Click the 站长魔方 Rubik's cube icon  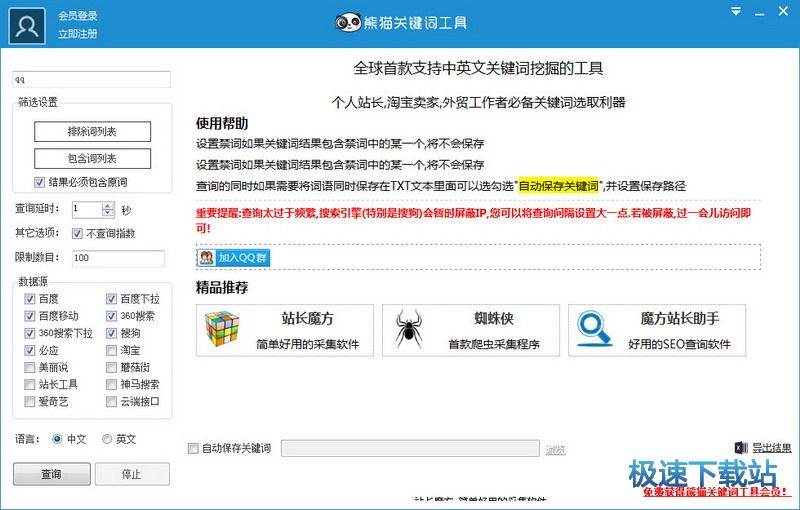[x=223, y=330]
